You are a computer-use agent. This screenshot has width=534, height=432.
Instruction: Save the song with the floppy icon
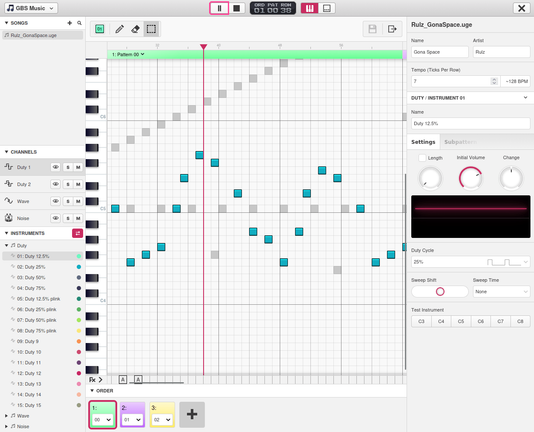point(372,29)
